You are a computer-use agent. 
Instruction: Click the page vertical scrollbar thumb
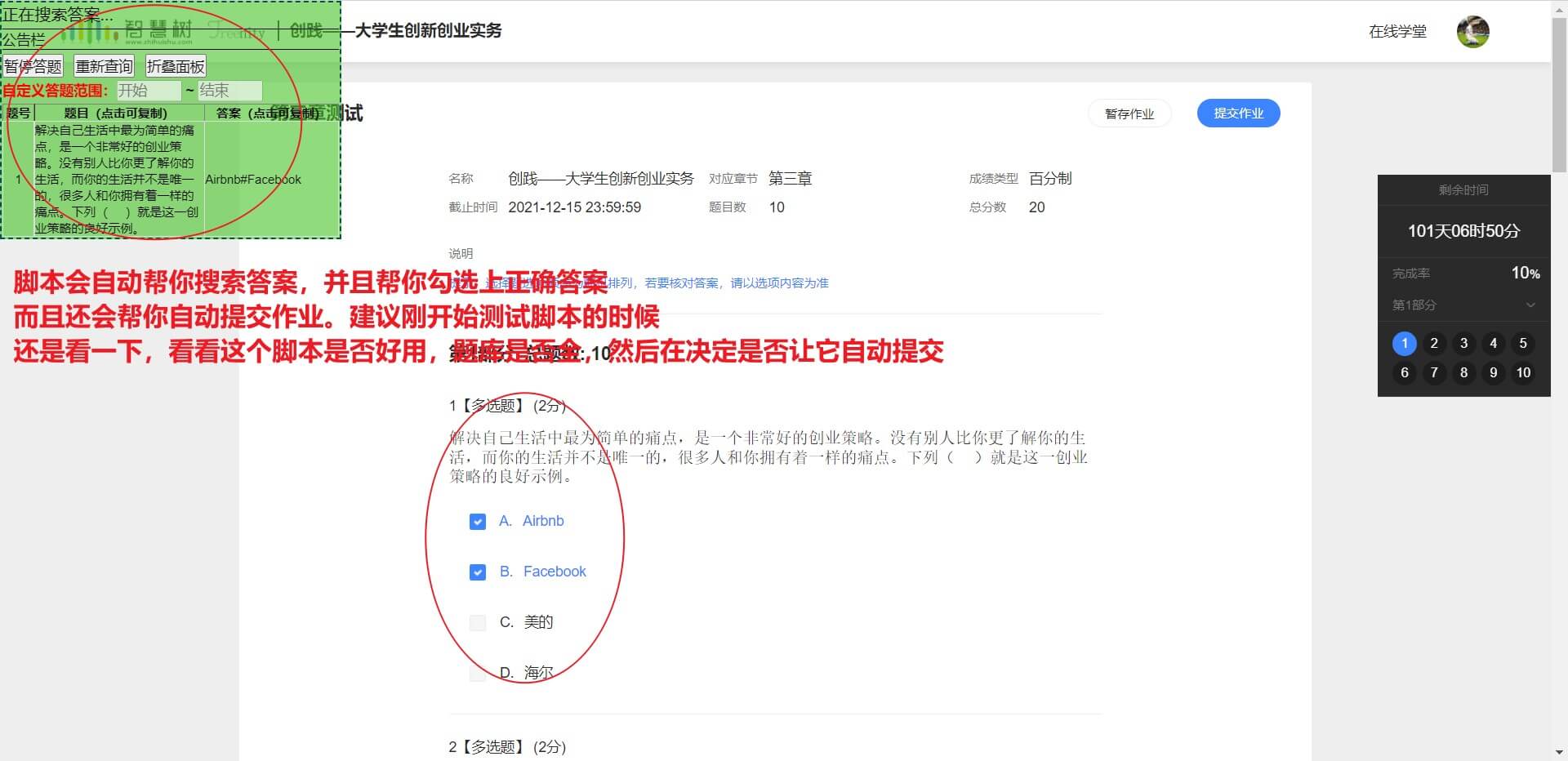pos(1559,94)
